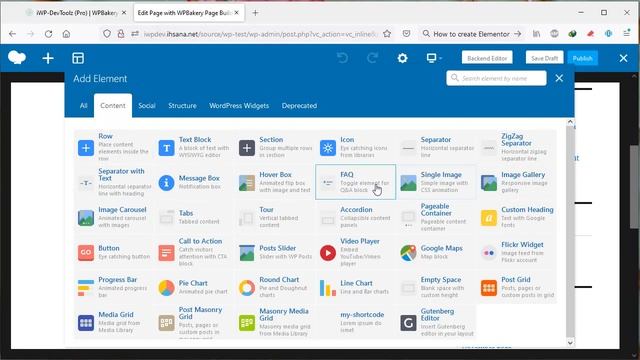The height and width of the screenshot is (360, 640).
Task: Insert a Pie Chart element
Action: point(194,287)
